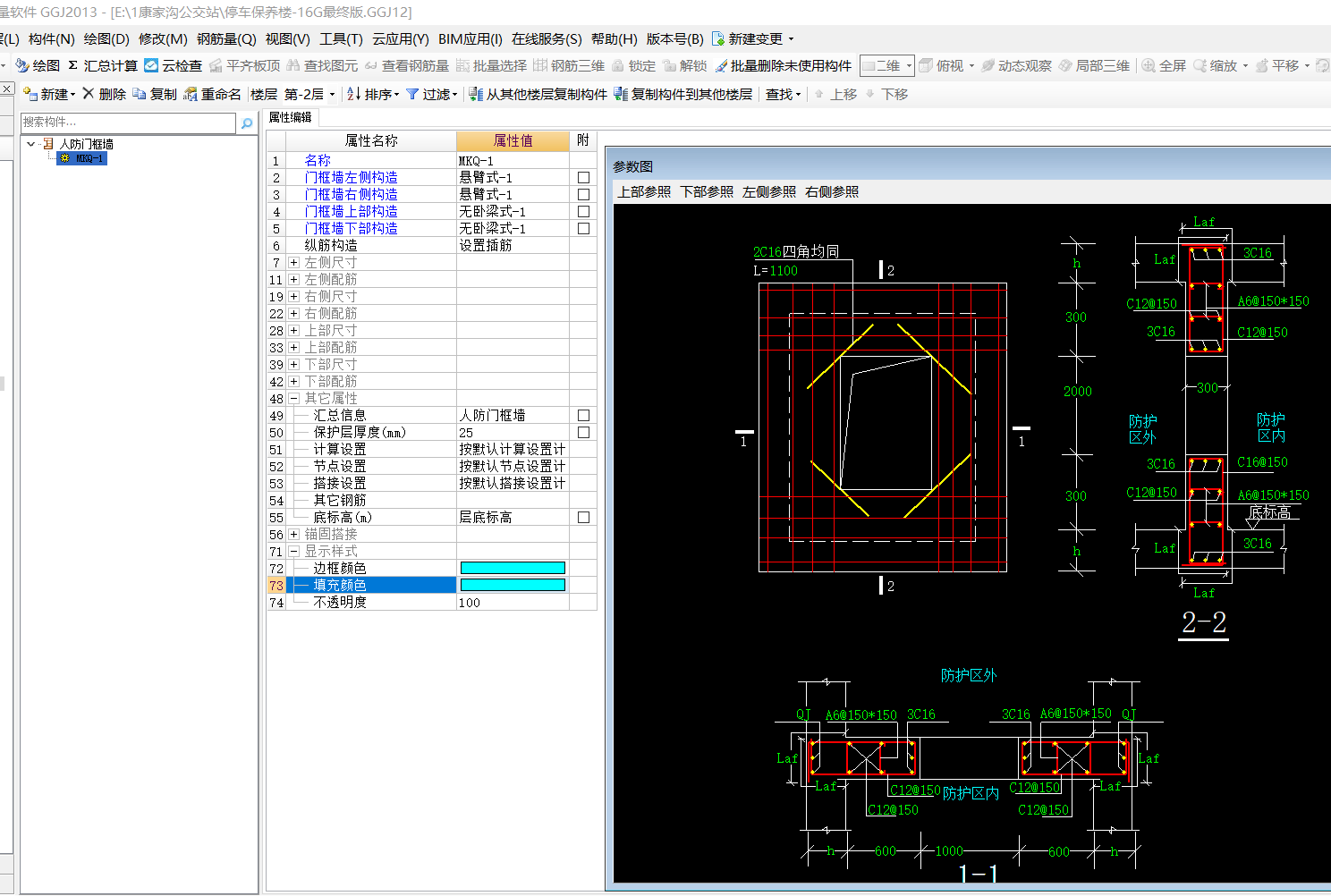
Task: Click the search magnifier icon
Action: click(x=247, y=123)
